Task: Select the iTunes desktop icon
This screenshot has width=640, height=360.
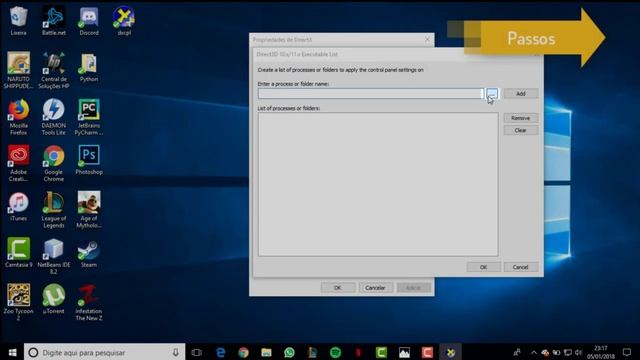Action: 18,207
